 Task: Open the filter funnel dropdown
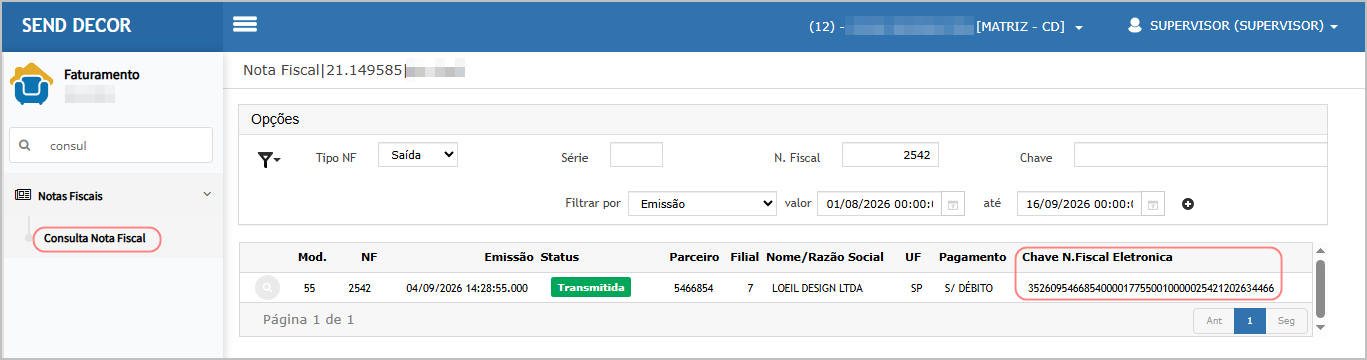click(269, 159)
